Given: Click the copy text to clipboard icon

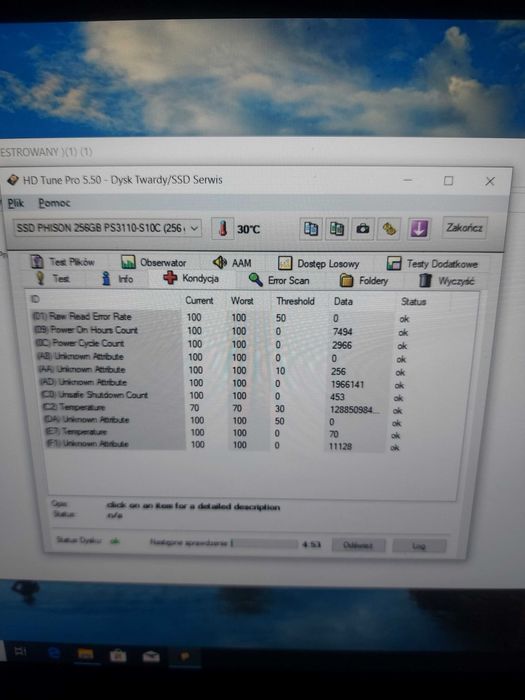Looking at the screenshot, I should pyautogui.click(x=311, y=229).
